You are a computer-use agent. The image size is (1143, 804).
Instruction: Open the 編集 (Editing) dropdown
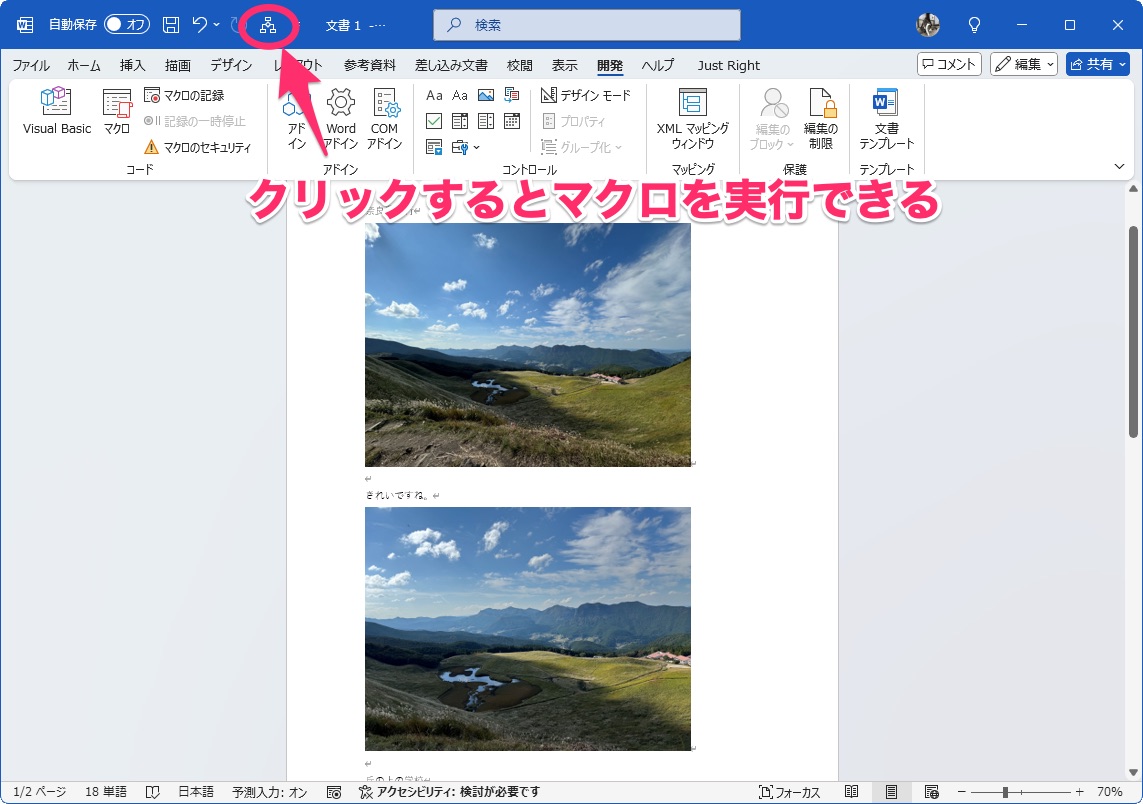[1023, 64]
